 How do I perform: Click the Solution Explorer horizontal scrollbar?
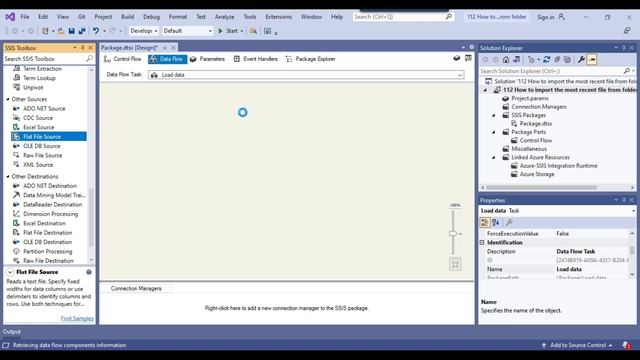(541, 188)
